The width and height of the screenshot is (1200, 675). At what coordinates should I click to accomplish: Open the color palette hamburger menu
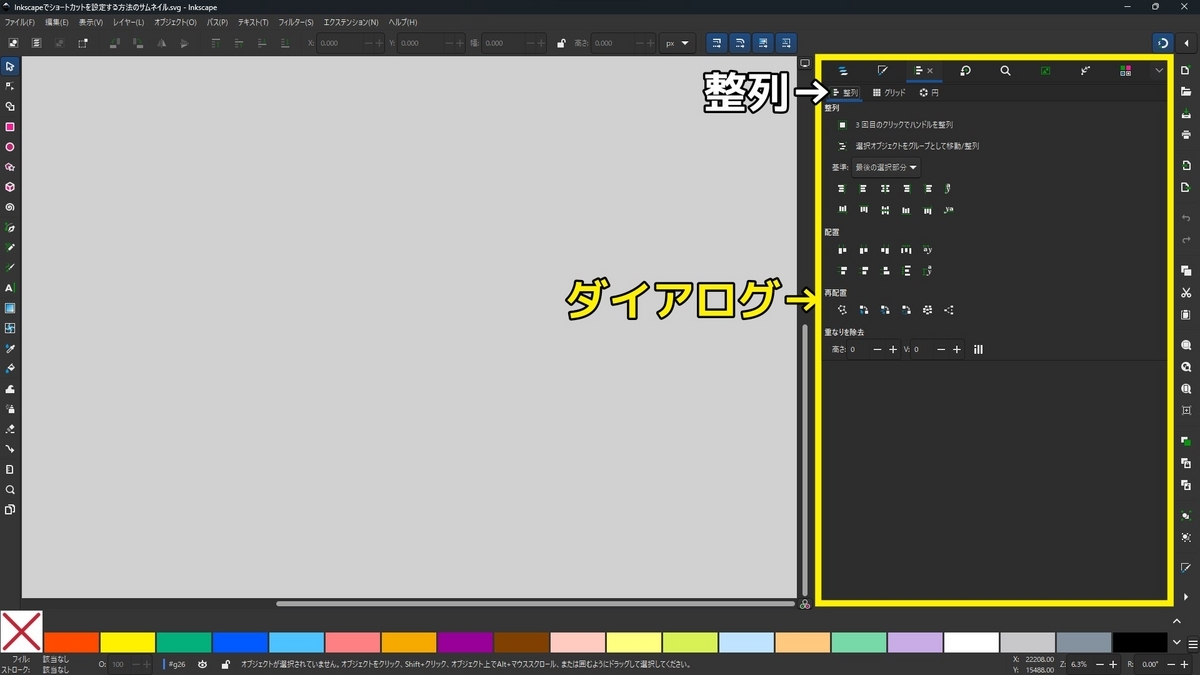(1193, 643)
